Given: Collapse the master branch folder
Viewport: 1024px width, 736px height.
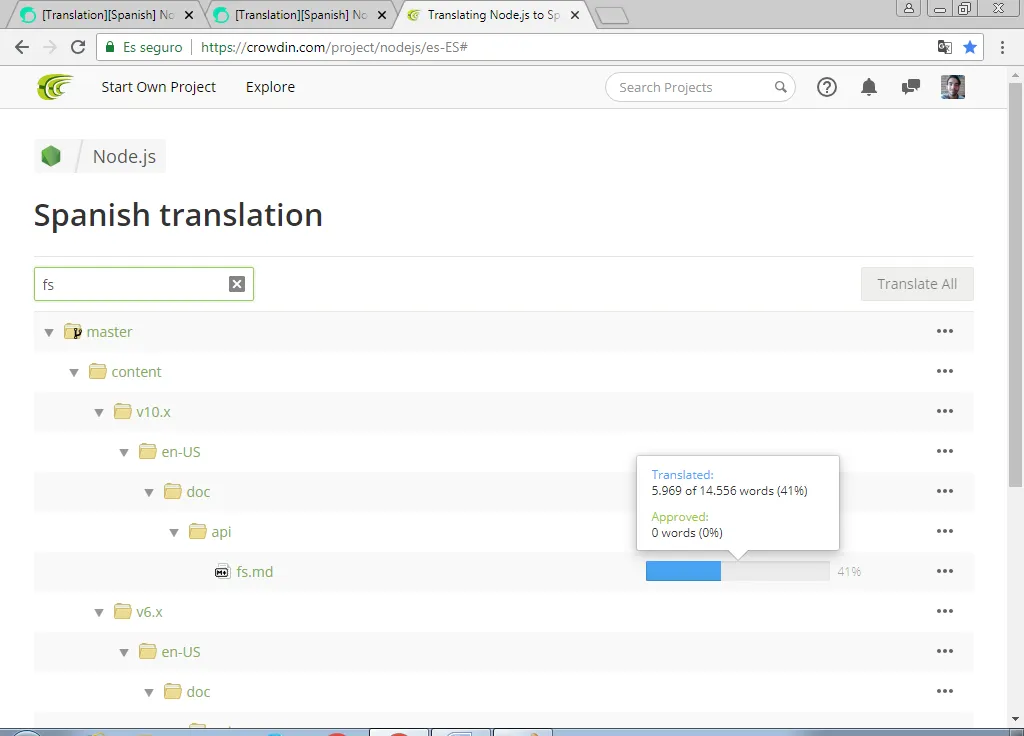Looking at the screenshot, I should 49,332.
